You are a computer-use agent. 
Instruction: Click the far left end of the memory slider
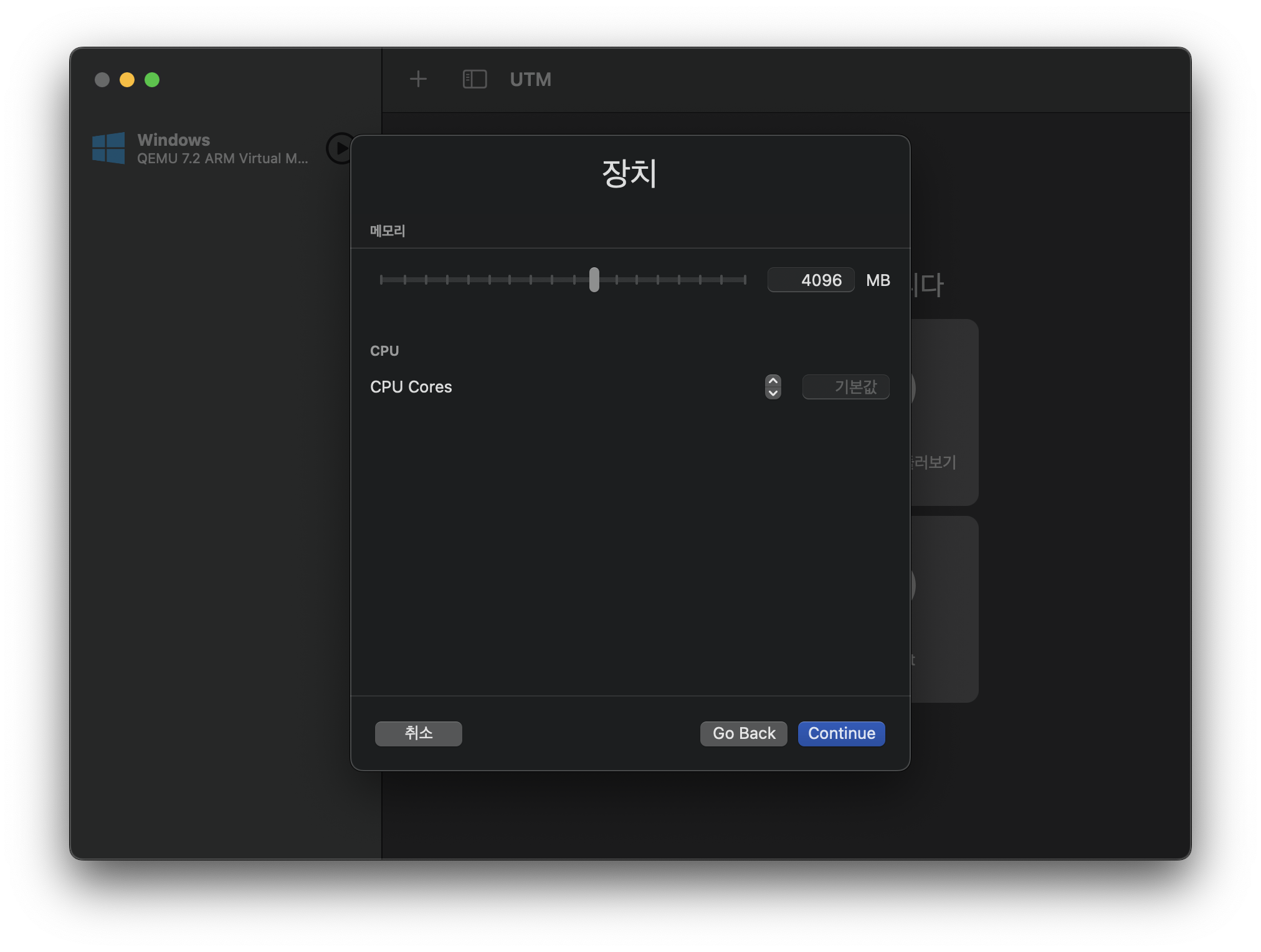coord(381,280)
